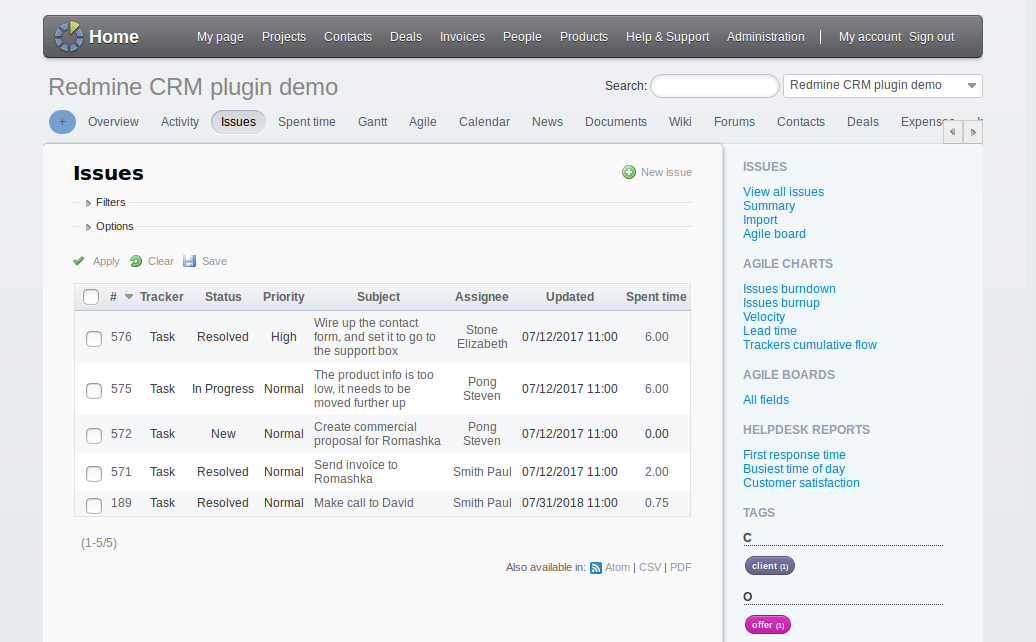Click the blue plus tab button

[62, 122]
